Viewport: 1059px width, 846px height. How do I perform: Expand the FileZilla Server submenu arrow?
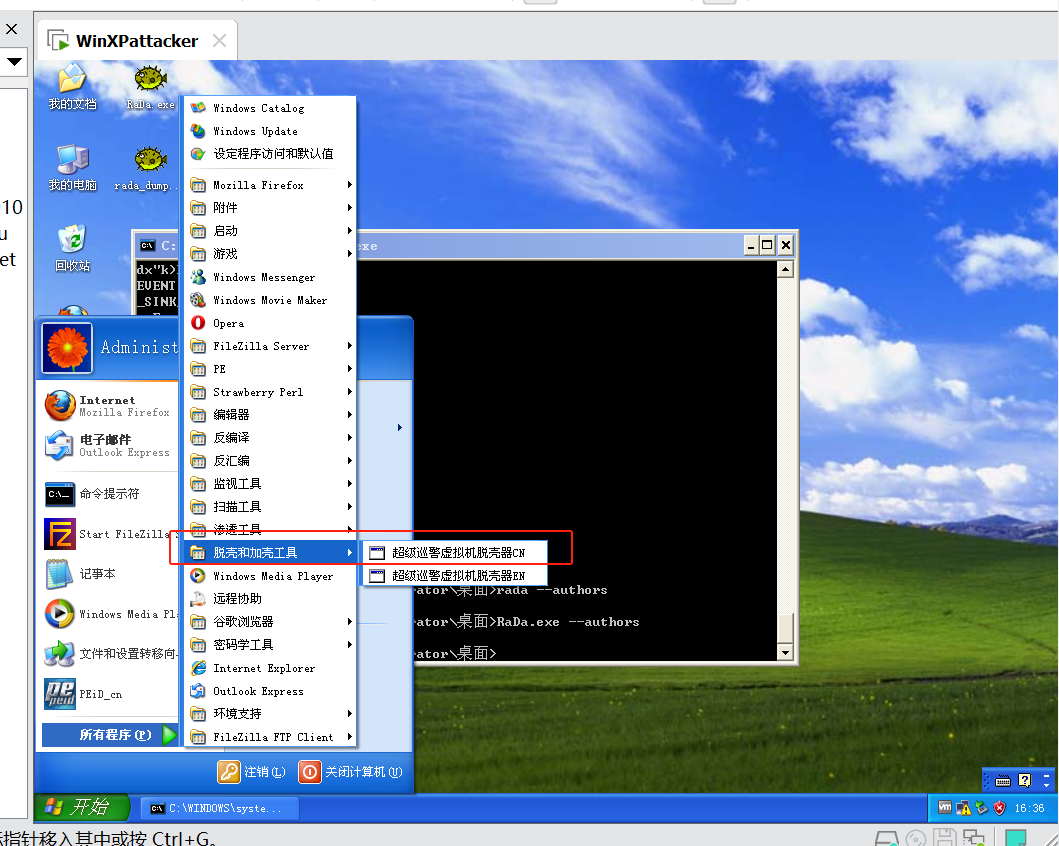point(349,346)
